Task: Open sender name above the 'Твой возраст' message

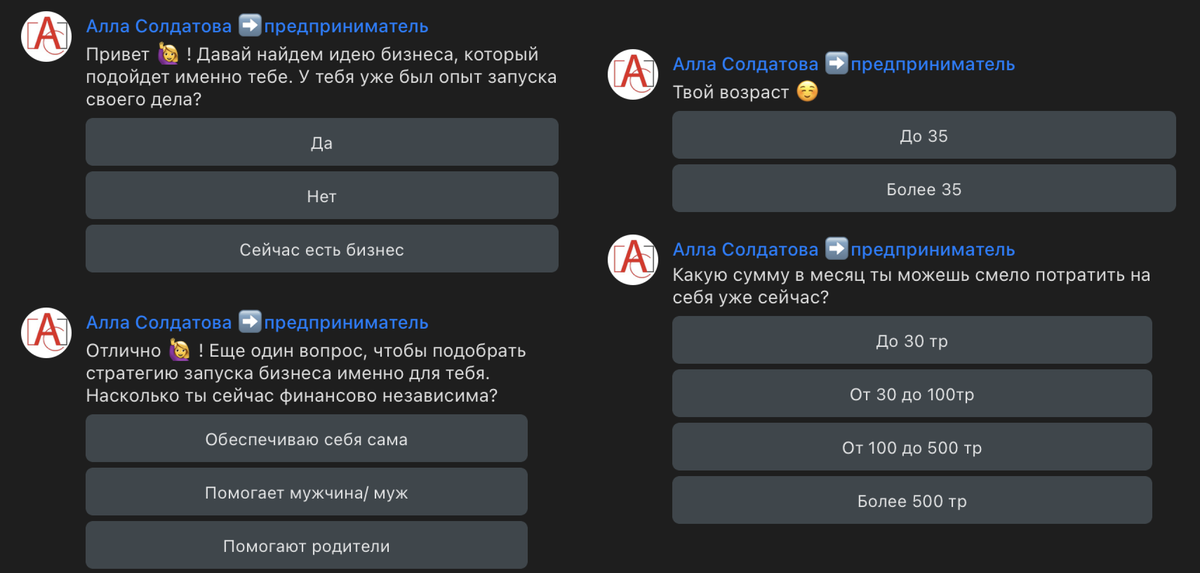Action: click(844, 64)
